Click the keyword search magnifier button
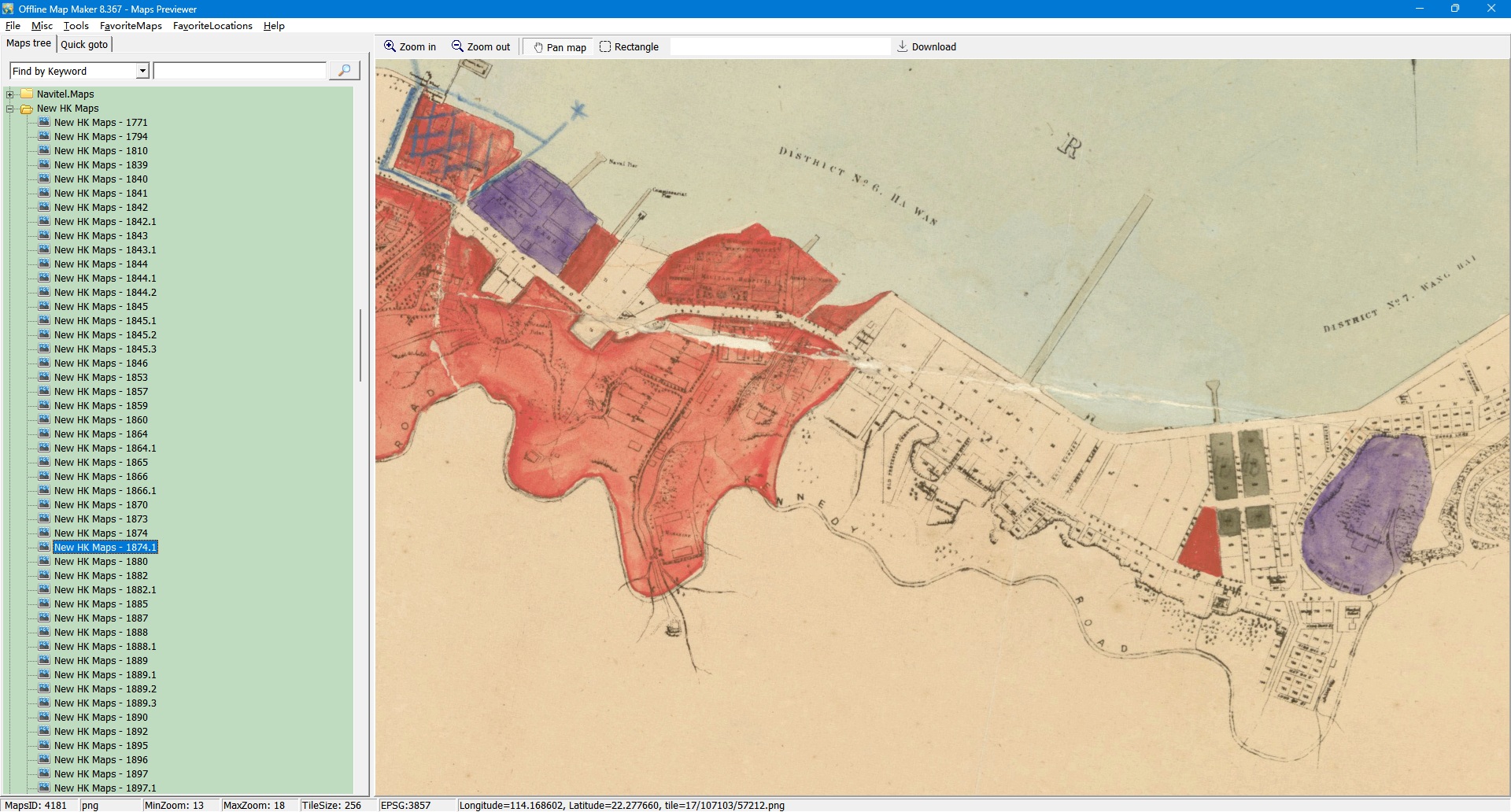Screen dimensions: 1511x812 (344, 71)
